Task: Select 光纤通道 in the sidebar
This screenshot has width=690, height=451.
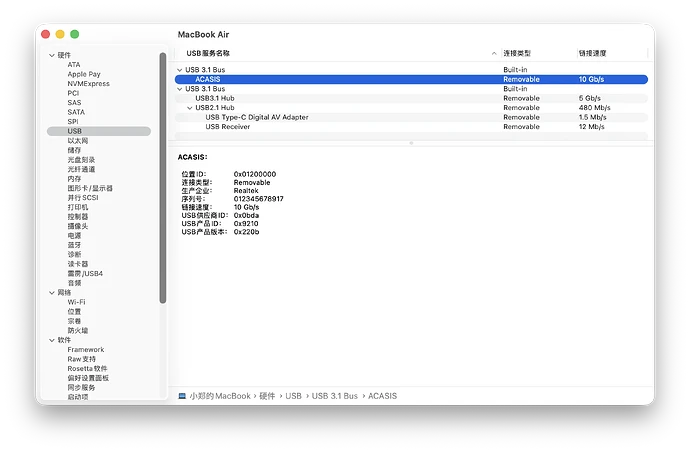Action: click(x=81, y=169)
